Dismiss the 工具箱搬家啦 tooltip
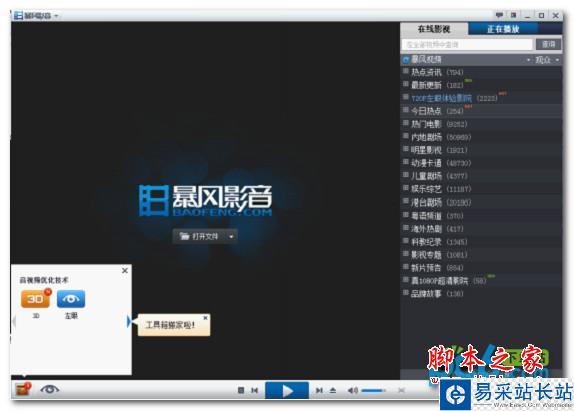The width and height of the screenshot is (574, 411). [x=205, y=318]
